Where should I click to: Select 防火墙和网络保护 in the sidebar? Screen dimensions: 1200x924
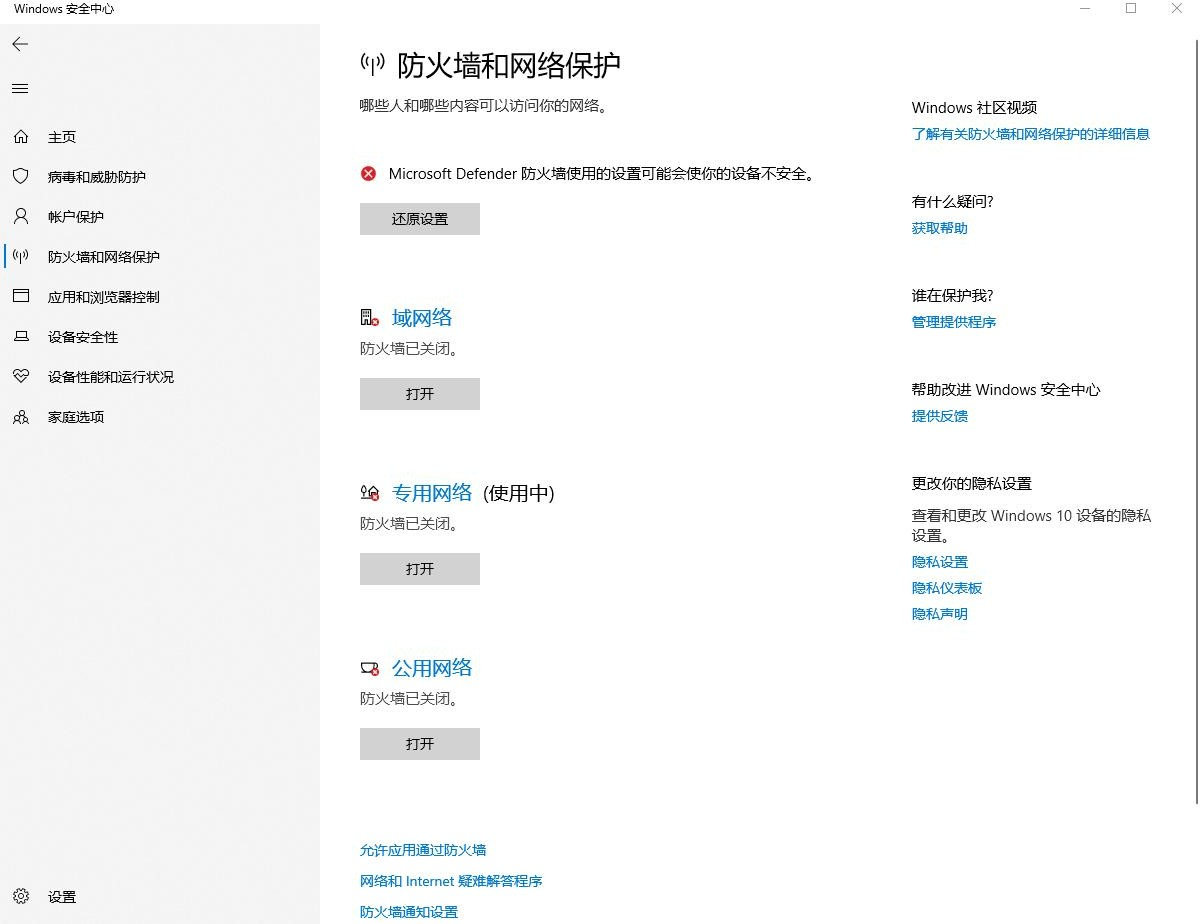pos(104,257)
